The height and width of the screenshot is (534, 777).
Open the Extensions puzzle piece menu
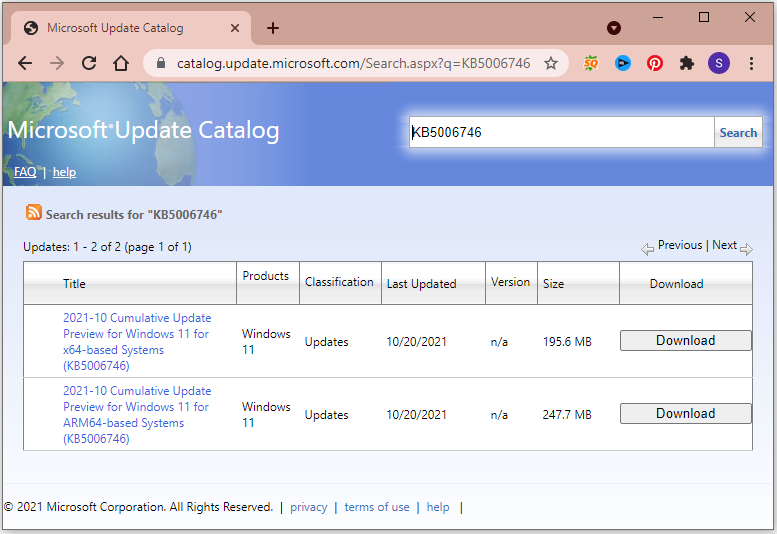687,63
